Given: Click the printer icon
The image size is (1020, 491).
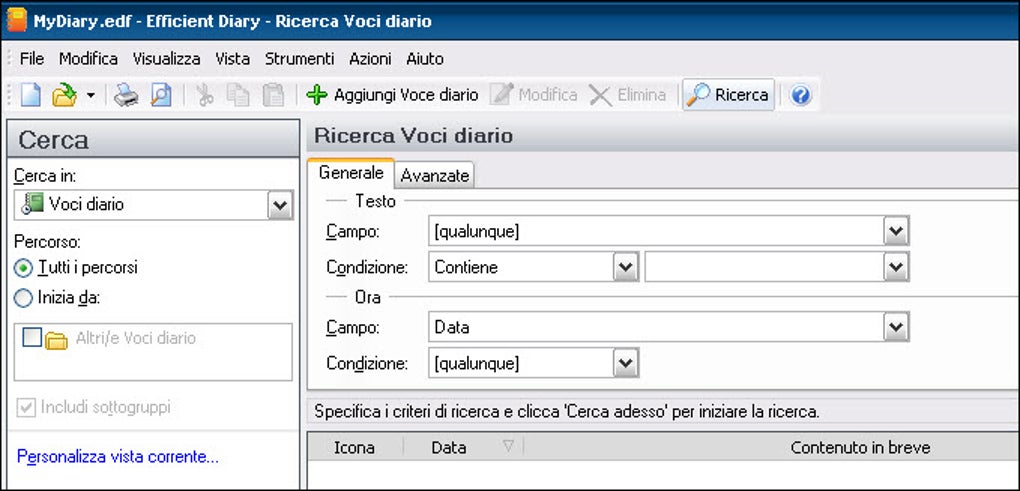Looking at the screenshot, I should click(x=126, y=95).
